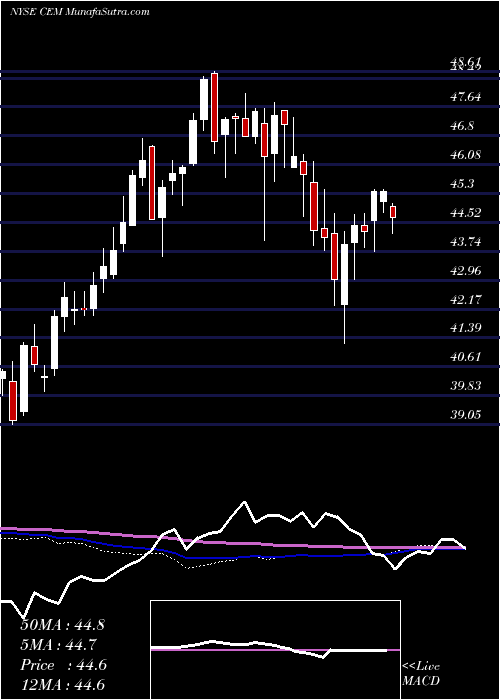Image resolution: width=500 pixels, height=700 pixels.
Task: Click inside the MACD inset chart
Action: (275, 650)
